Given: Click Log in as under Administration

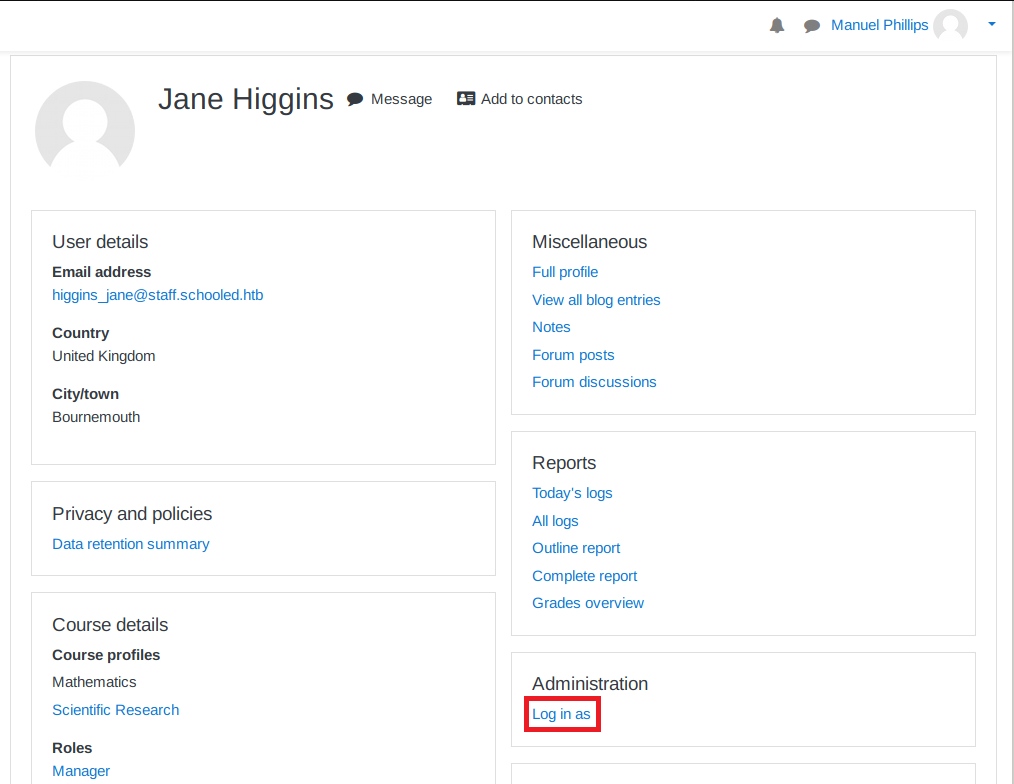Looking at the screenshot, I should [x=561, y=714].
